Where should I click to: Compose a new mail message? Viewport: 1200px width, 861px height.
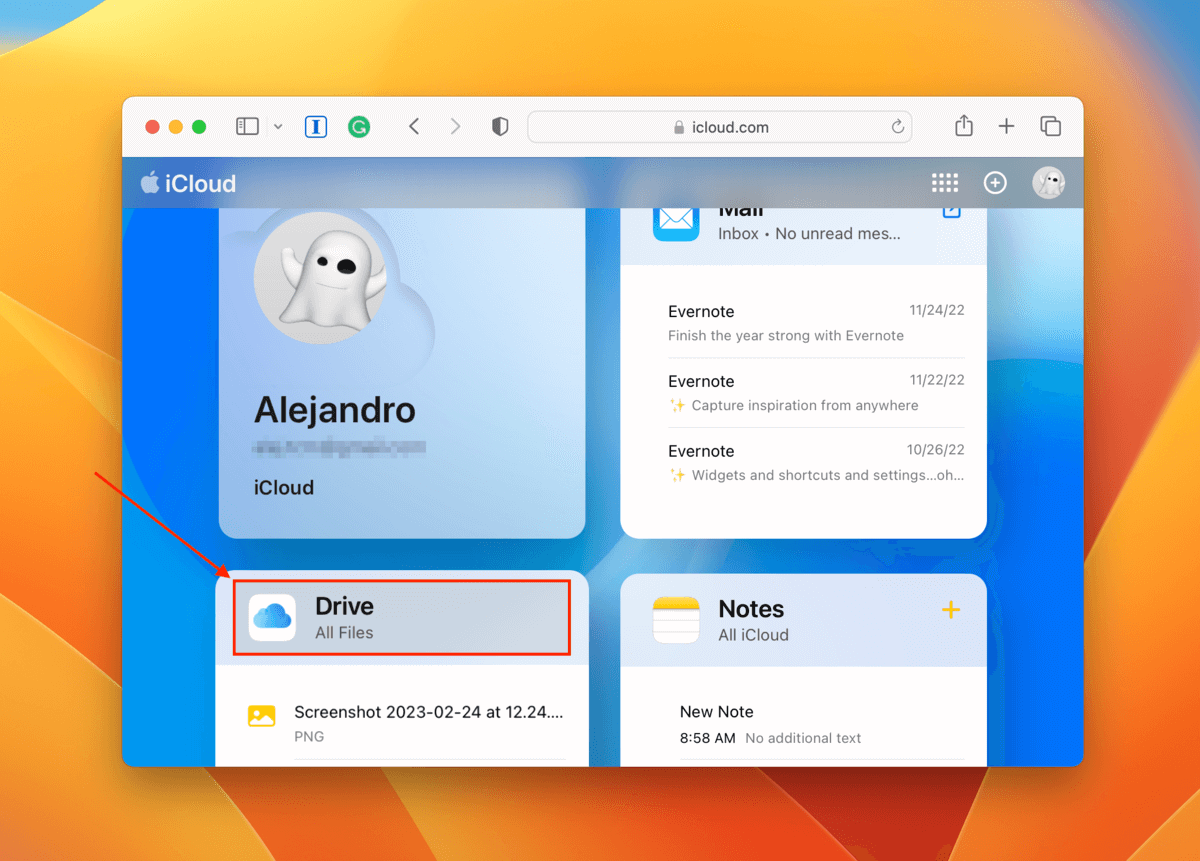(951, 211)
